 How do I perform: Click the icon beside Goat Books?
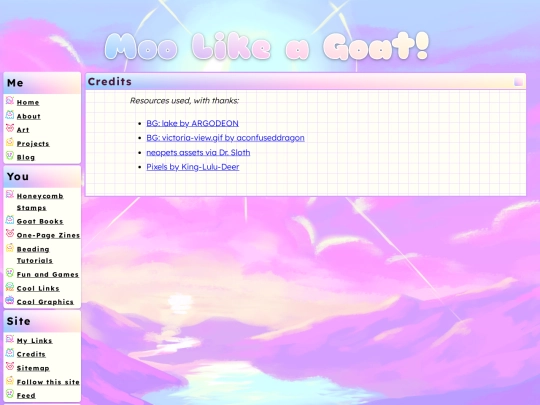[10, 220]
